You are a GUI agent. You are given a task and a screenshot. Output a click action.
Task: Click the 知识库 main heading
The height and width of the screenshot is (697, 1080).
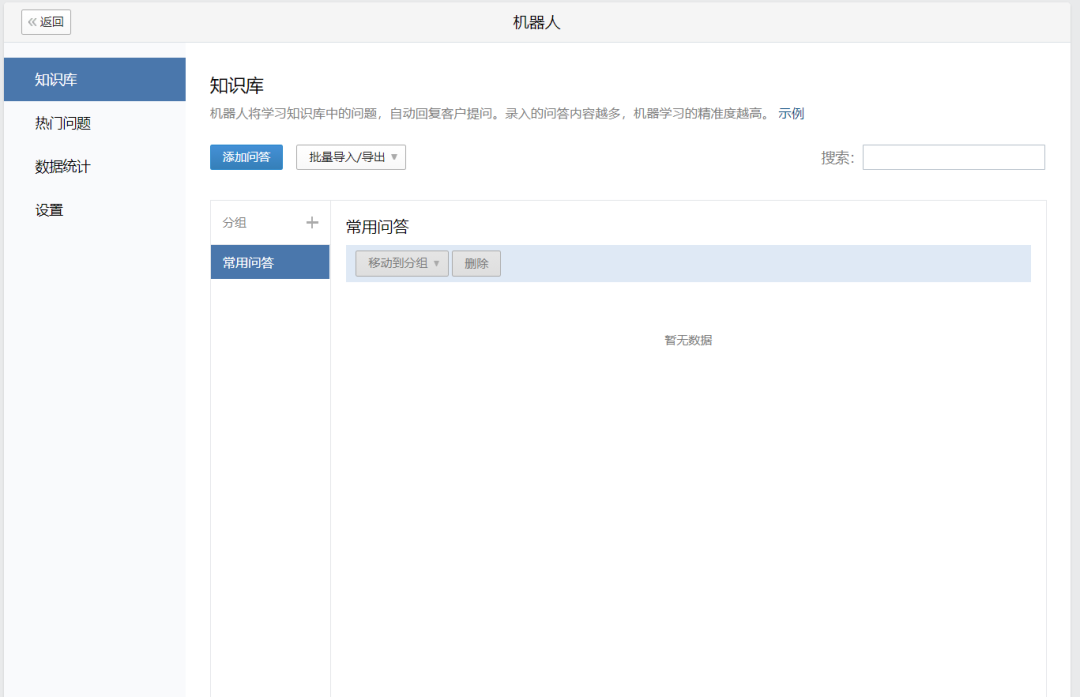tap(237, 86)
